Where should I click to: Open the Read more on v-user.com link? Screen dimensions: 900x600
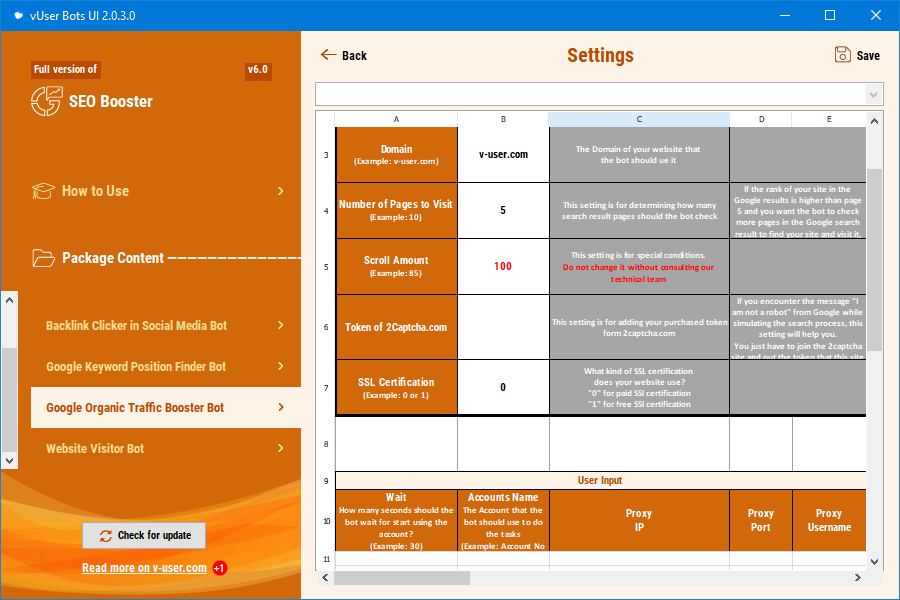point(144,568)
